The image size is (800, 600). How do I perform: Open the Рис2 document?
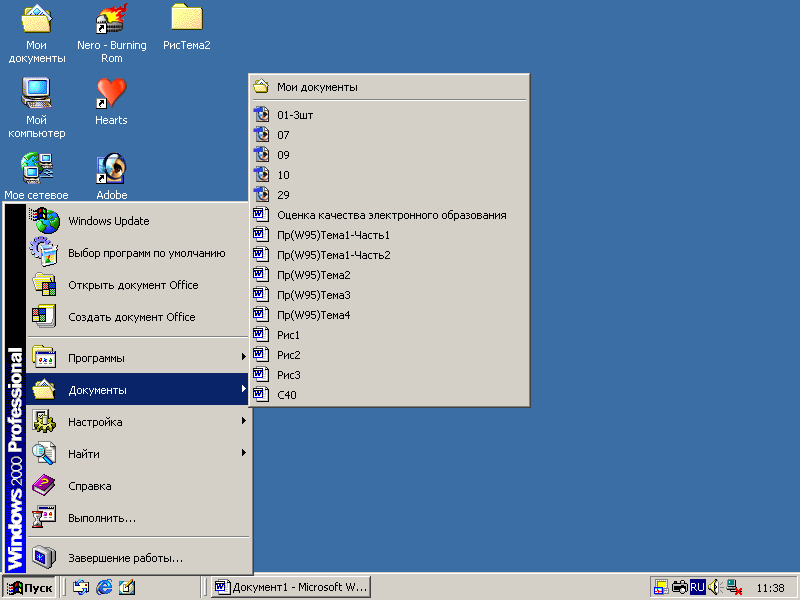tap(389, 355)
